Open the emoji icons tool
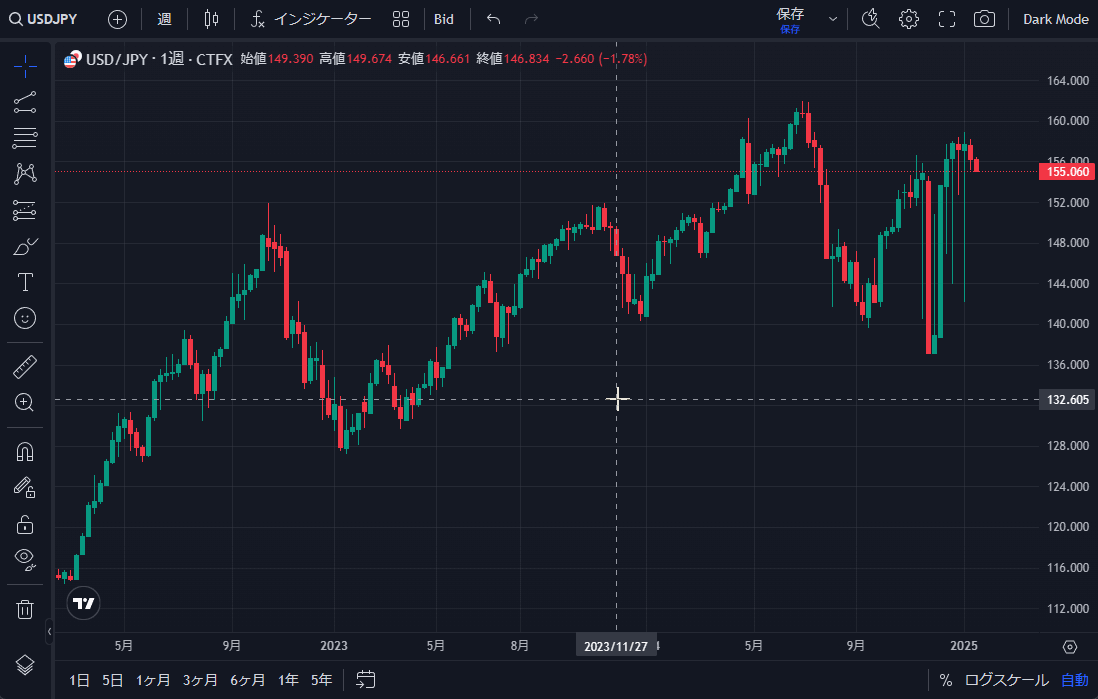 pos(25,318)
